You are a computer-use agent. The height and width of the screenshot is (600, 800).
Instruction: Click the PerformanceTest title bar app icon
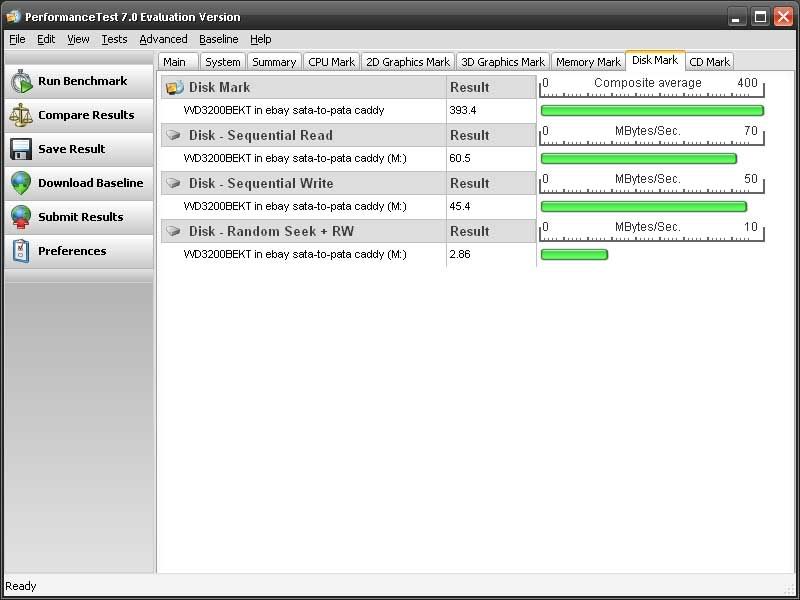tap(13, 17)
